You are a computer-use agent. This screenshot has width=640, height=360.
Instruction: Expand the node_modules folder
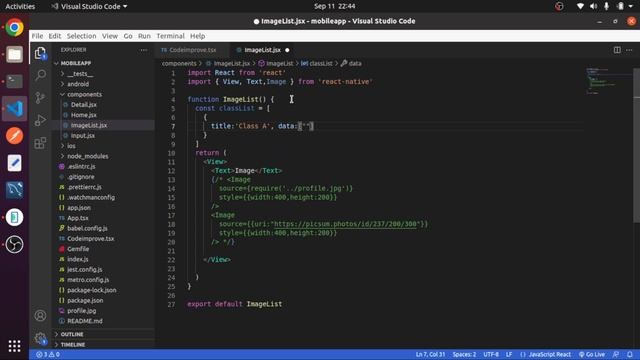[x=87, y=156]
